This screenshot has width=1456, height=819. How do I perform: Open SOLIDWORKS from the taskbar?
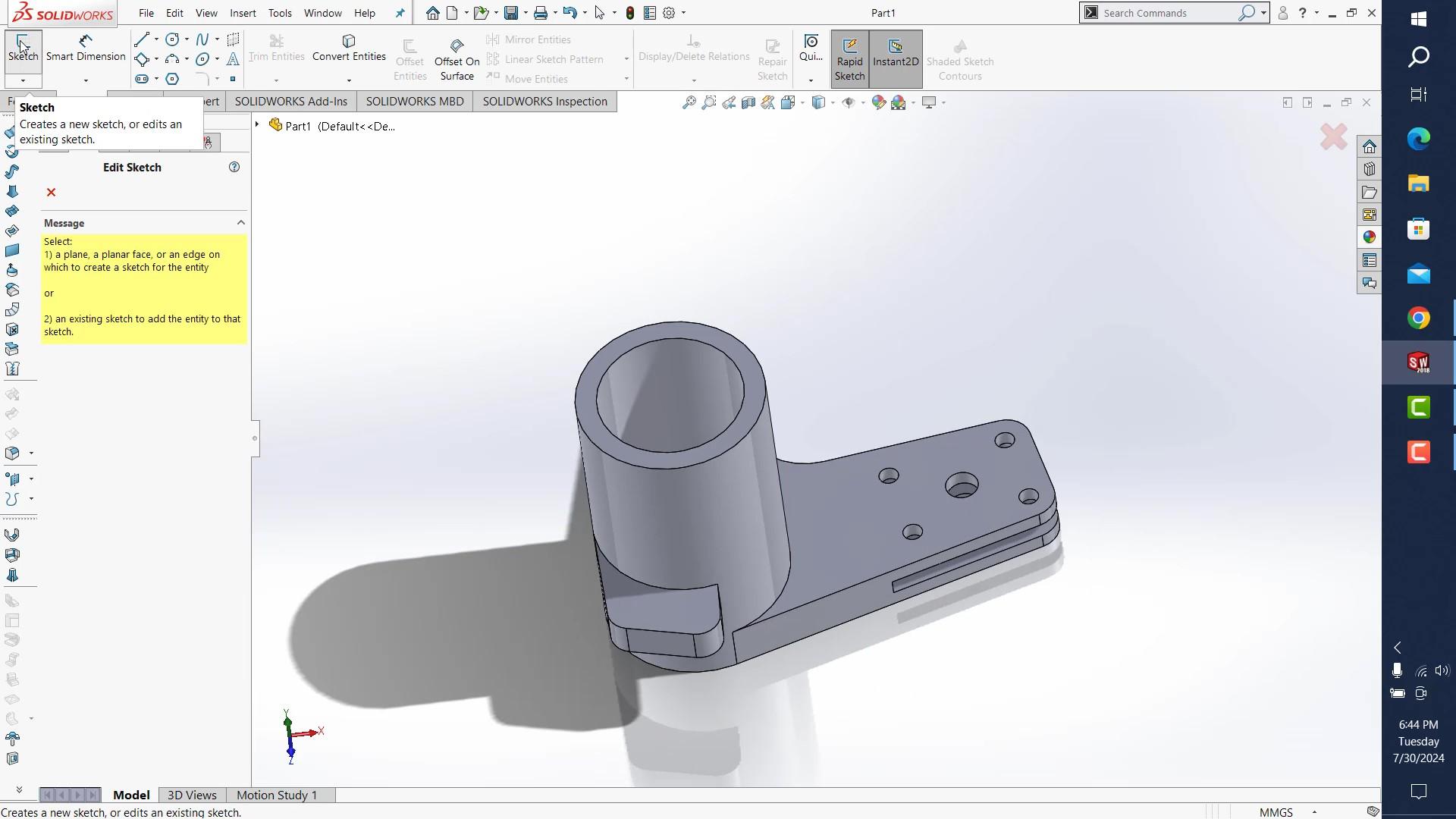pos(1419,362)
